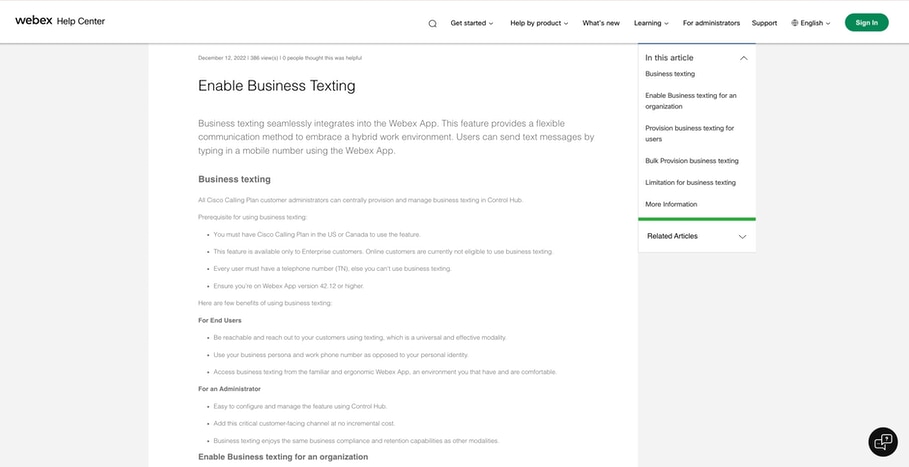Image resolution: width=909 pixels, height=467 pixels.
Task: Expand the Get started menu
Action: pyautogui.click(x=472, y=23)
